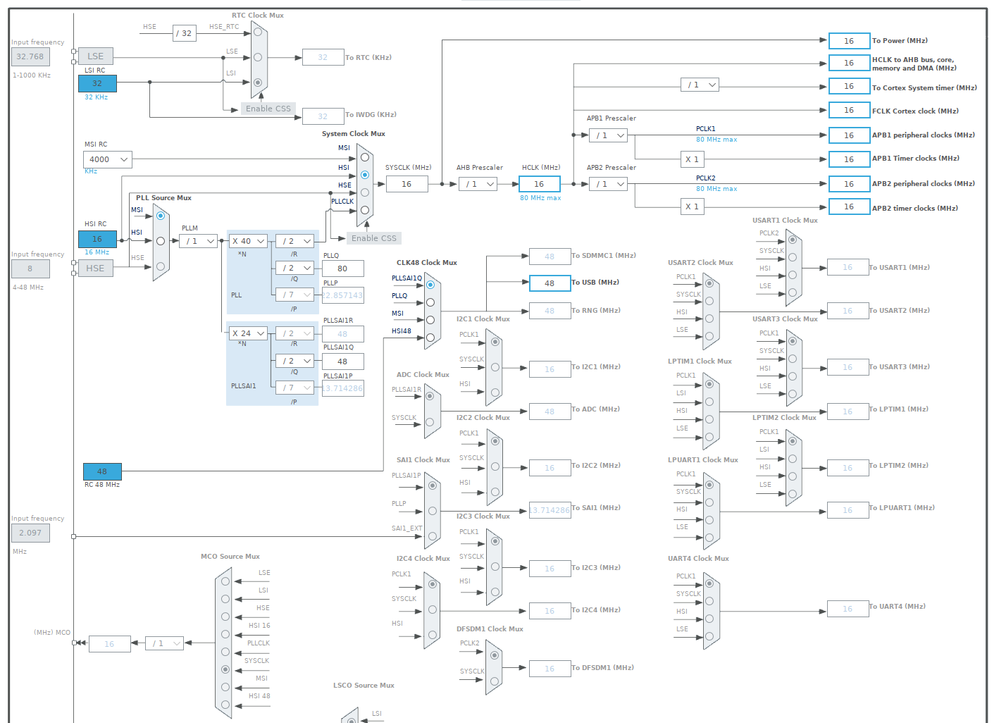The height and width of the screenshot is (723, 999).
Task: Pick PLLSAI1Q in CLK48 Clock Mux
Action: click(430, 285)
